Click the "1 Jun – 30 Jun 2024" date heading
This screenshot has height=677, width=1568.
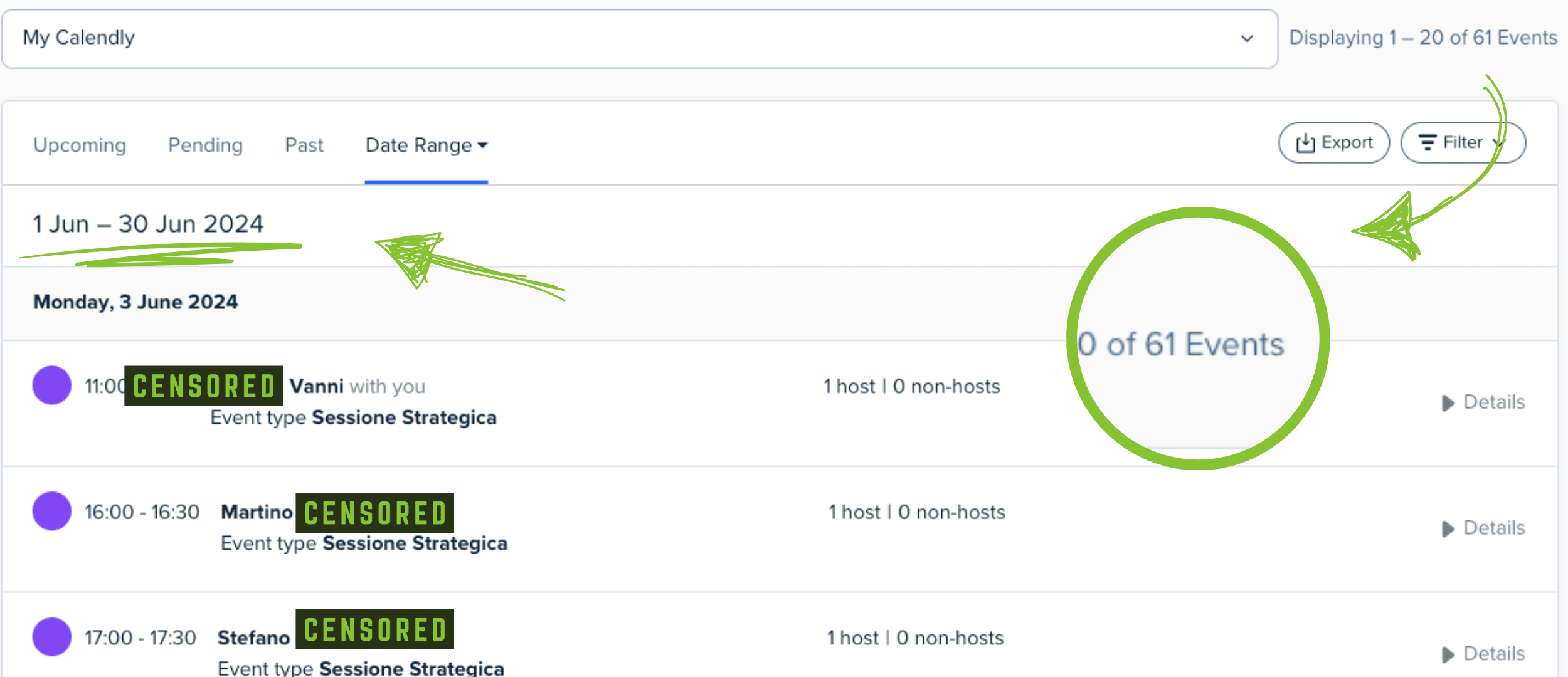point(148,224)
